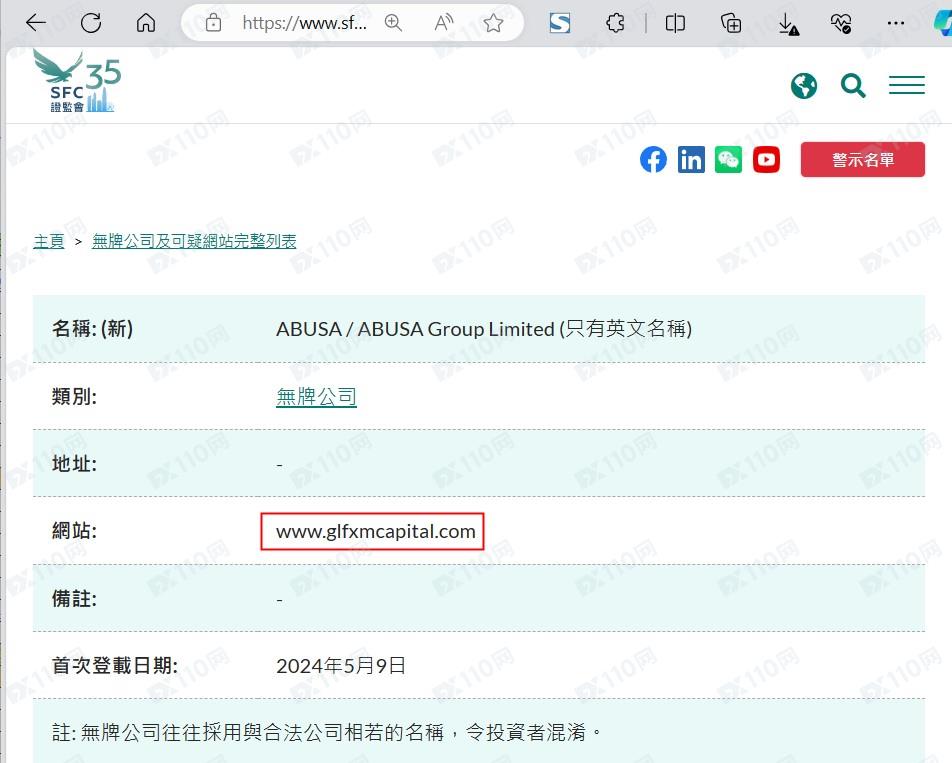Open the SFC LinkedIn page
Image resolution: width=952 pixels, height=763 pixels.
[x=691, y=160]
